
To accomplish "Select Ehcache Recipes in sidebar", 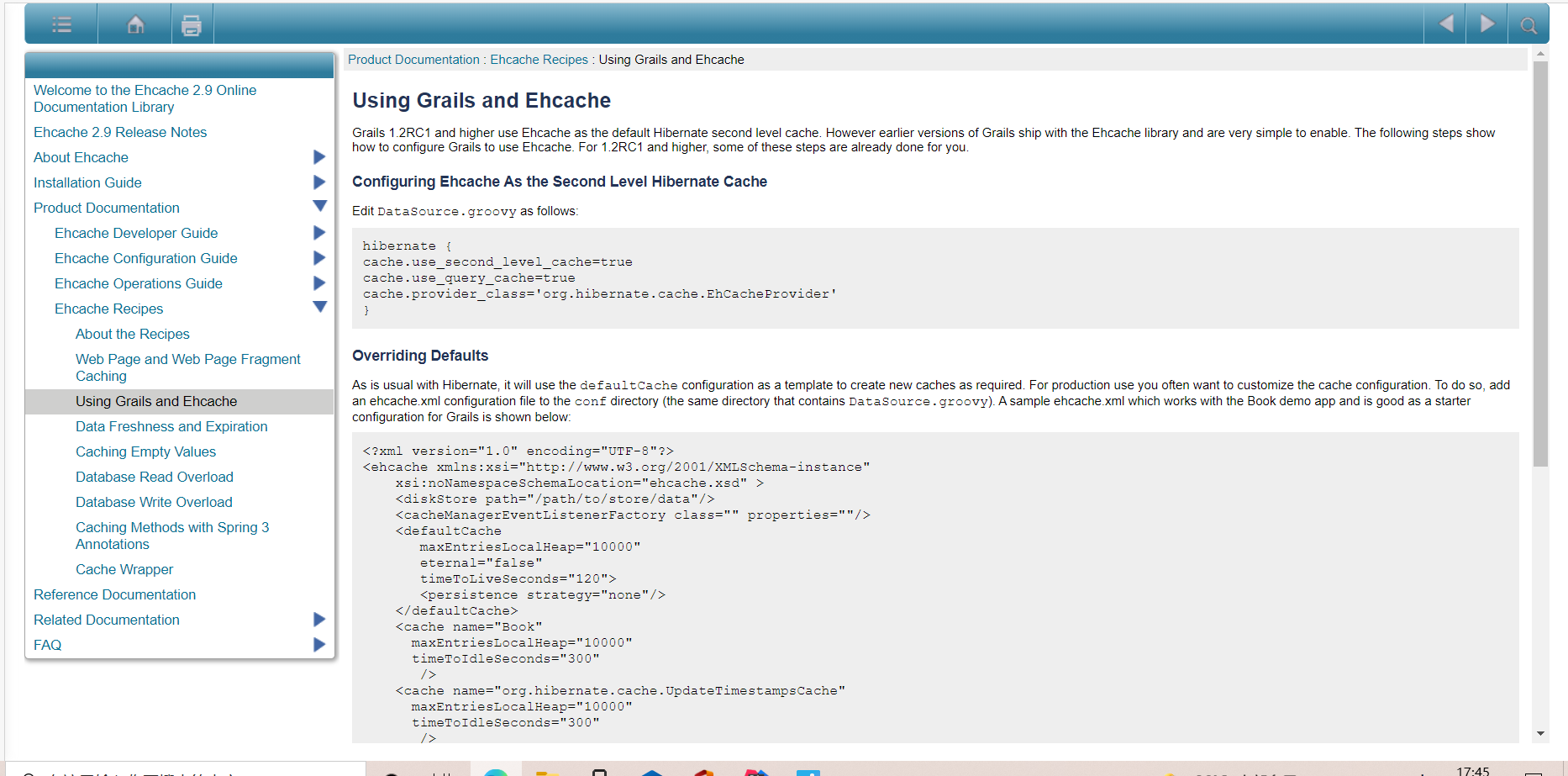I will coord(109,309).
